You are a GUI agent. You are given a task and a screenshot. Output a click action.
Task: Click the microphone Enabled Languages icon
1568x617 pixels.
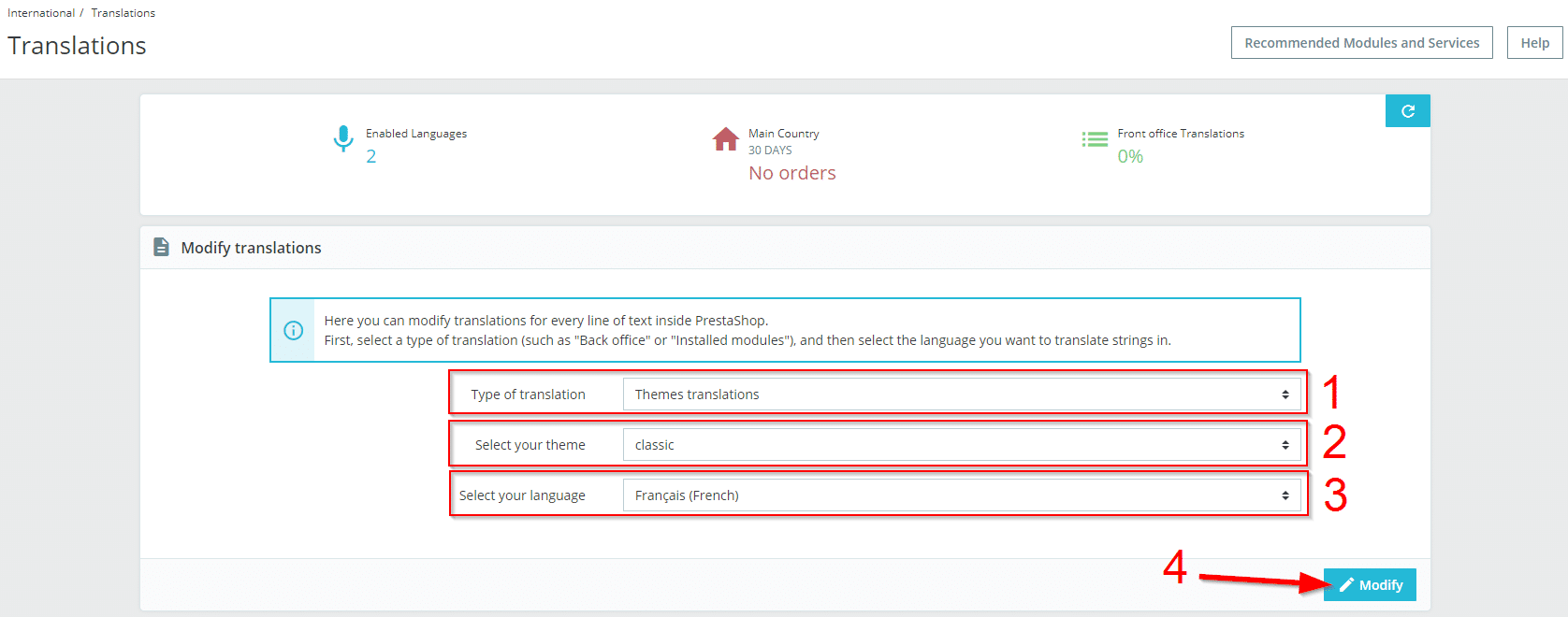click(343, 138)
